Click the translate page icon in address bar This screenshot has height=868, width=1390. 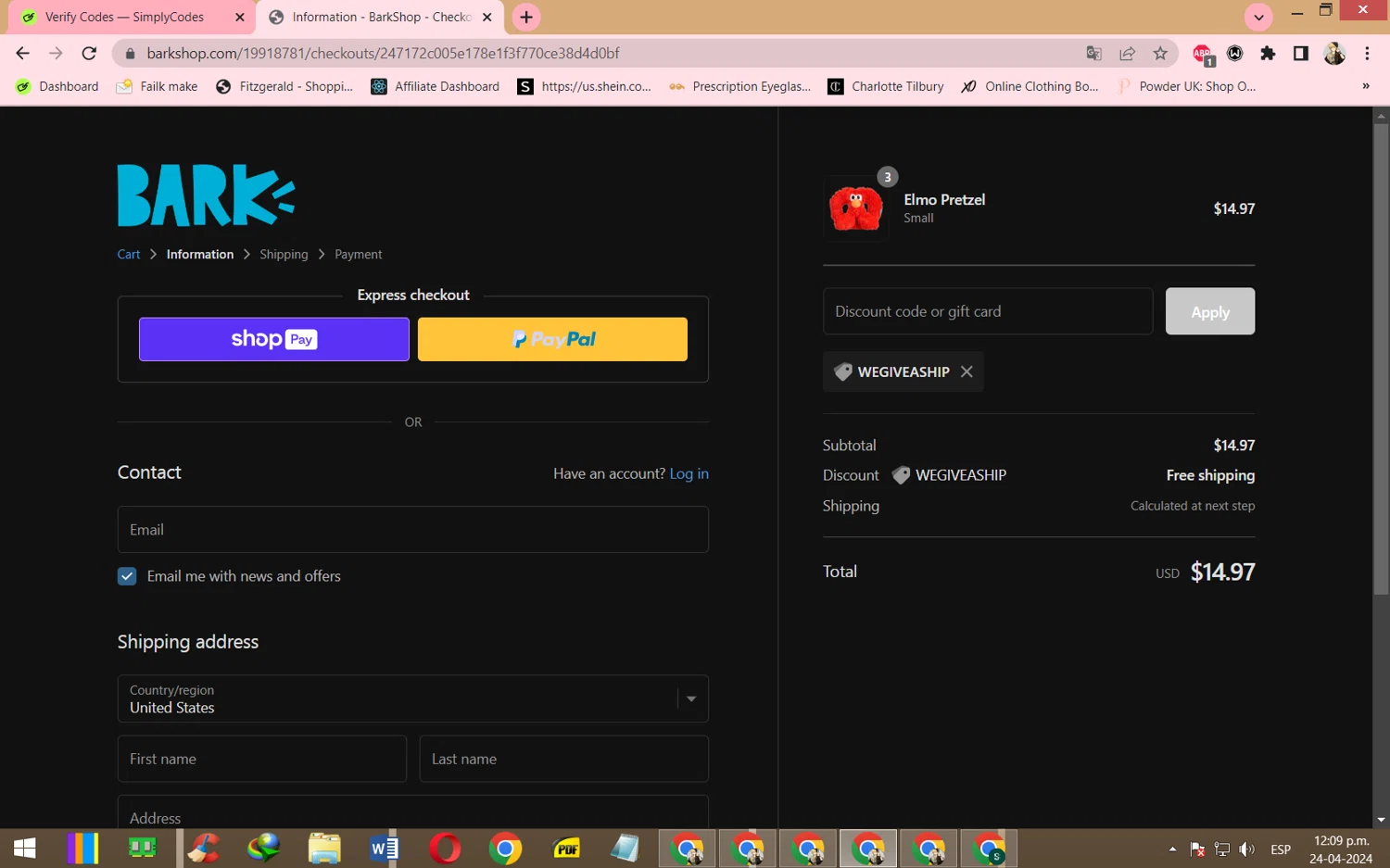(x=1093, y=54)
